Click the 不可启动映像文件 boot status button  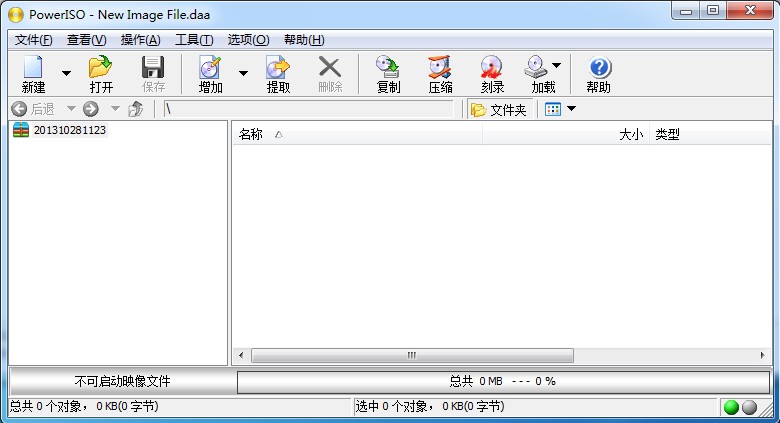(122, 381)
